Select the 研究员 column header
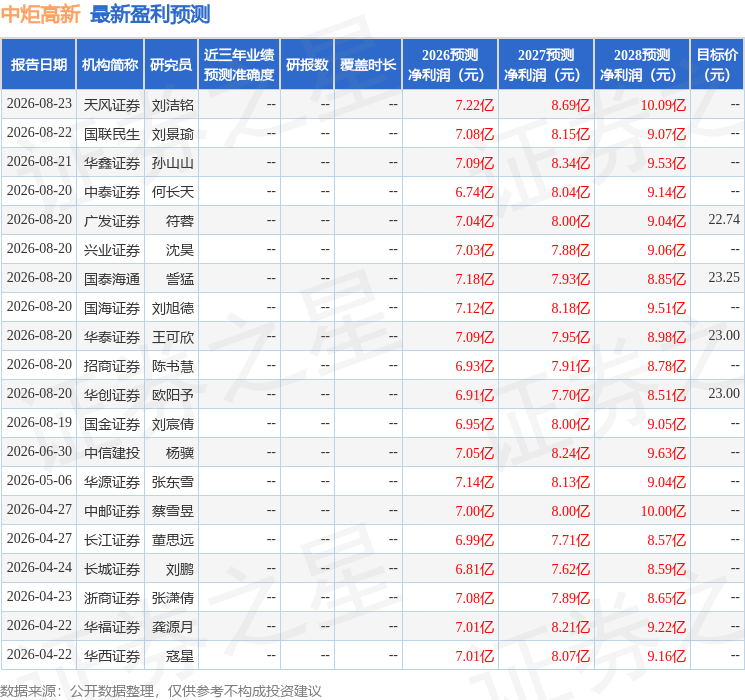The height and width of the screenshot is (700, 745). coord(171,65)
